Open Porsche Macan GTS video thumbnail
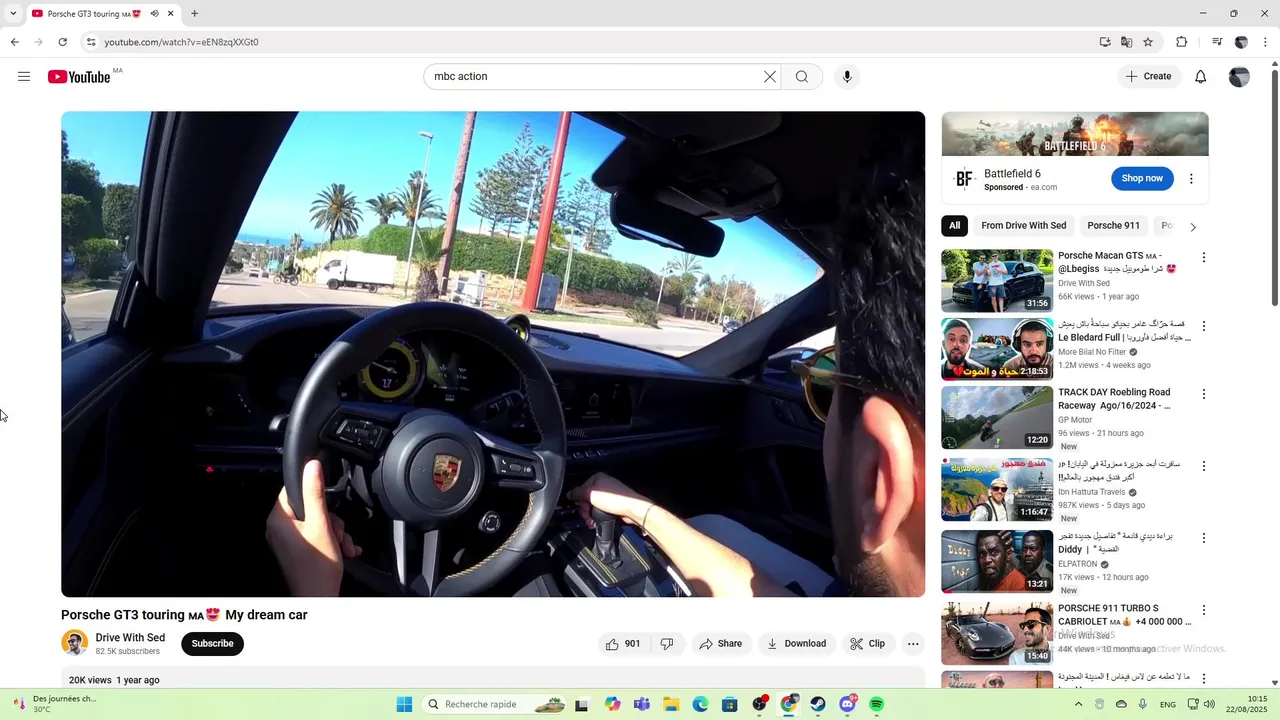 997,281
